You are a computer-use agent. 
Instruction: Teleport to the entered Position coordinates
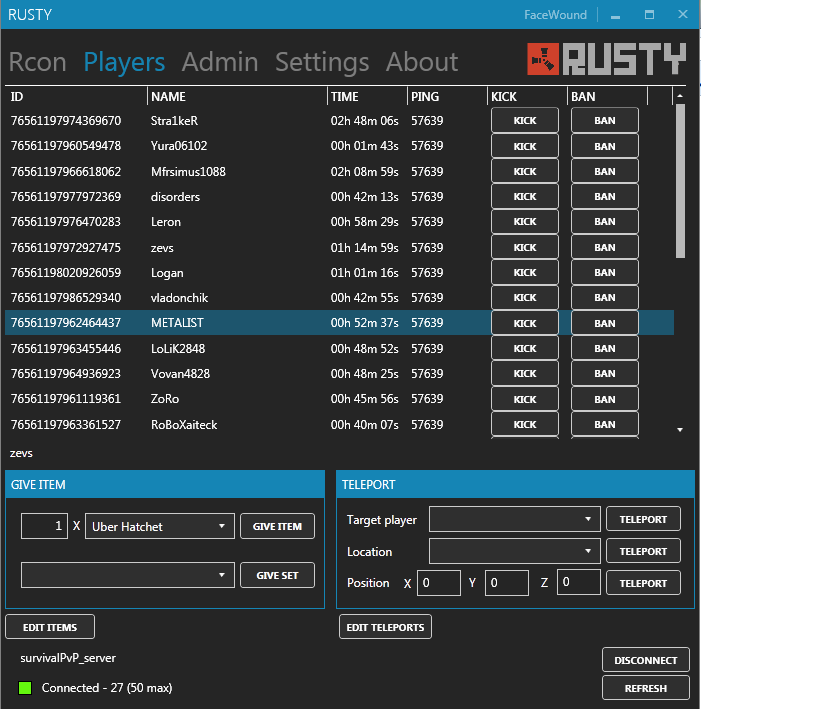pyautogui.click(x=643, y=583)
